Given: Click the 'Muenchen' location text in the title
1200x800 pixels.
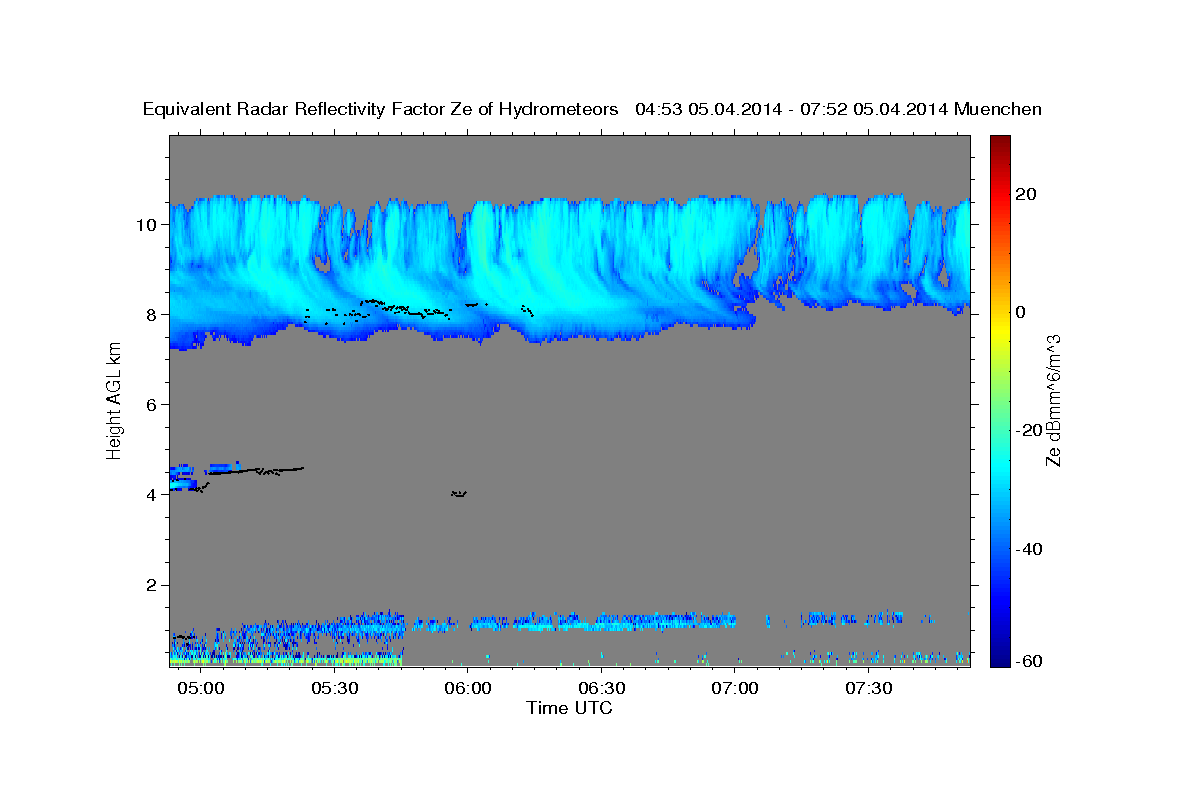Looking at the screenshot, I should (998, 110).
